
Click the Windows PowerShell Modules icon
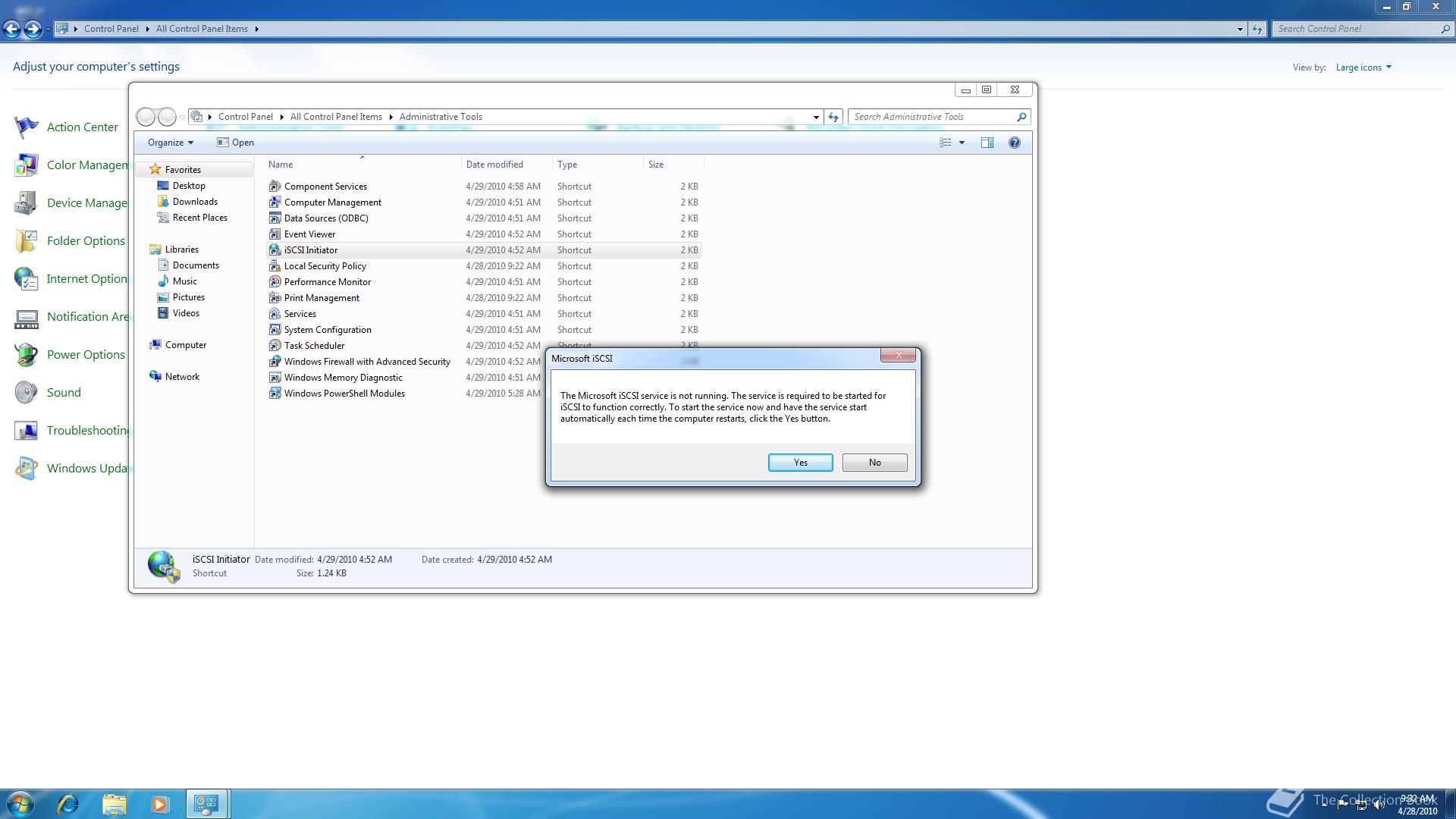275,394
